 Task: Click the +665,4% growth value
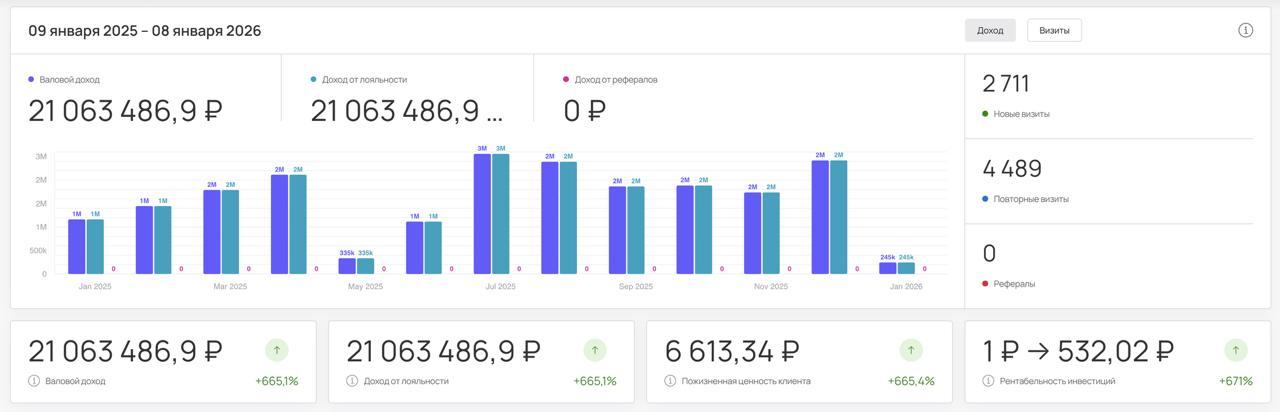pyautogui.click(x=911, y=381)
